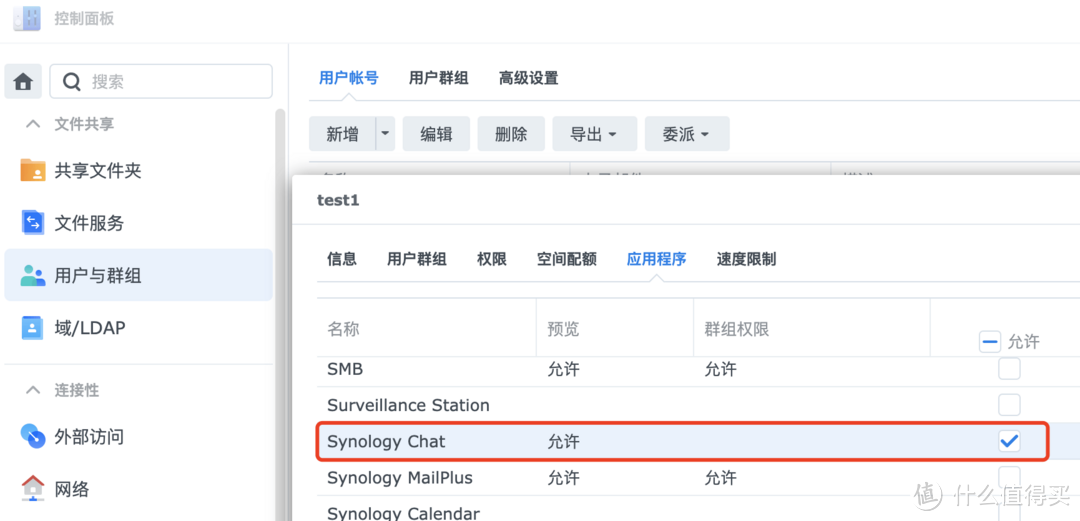Click the 名称 column header

[x=343, y=329]
